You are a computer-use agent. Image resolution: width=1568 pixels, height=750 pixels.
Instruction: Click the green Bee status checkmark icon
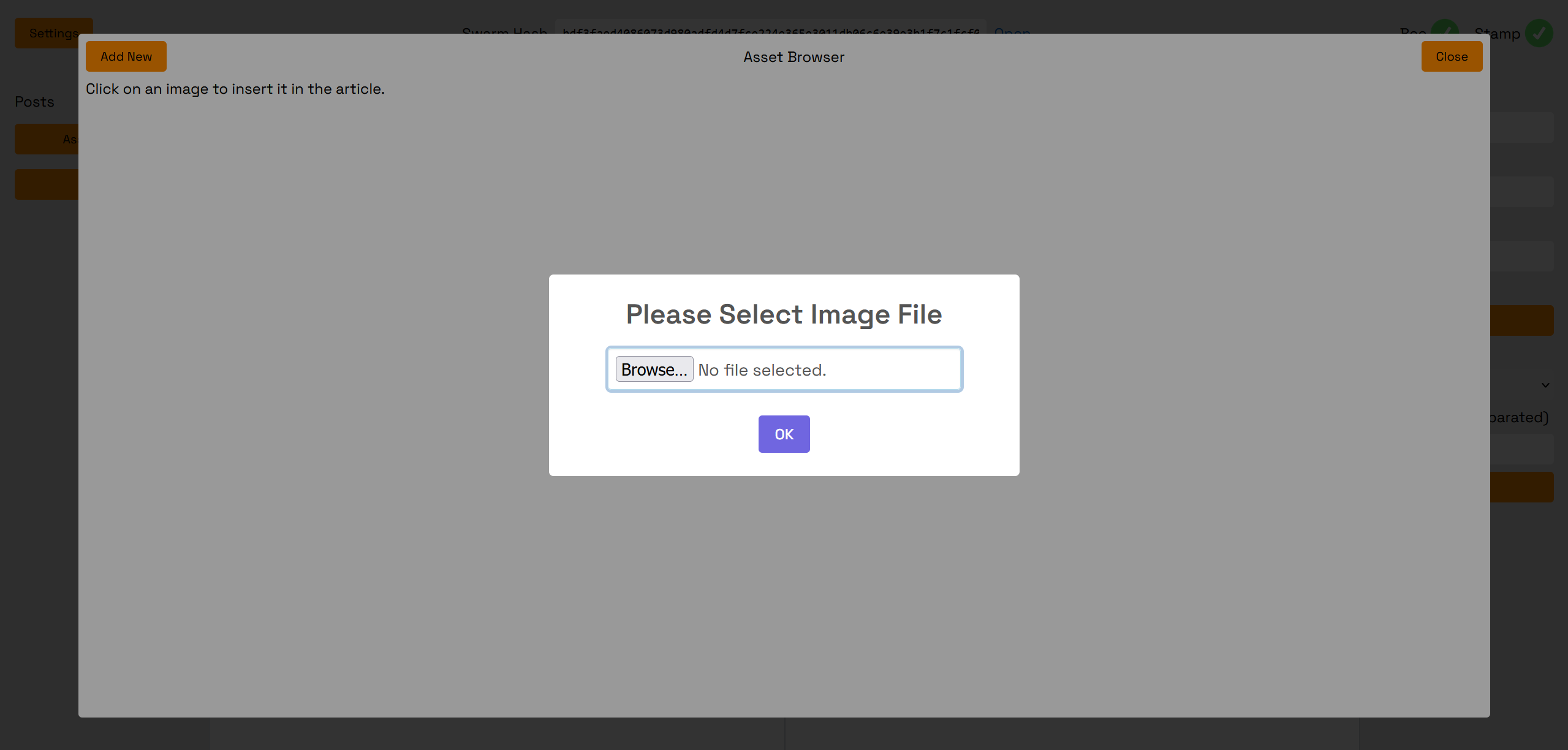coord(1444,26)
